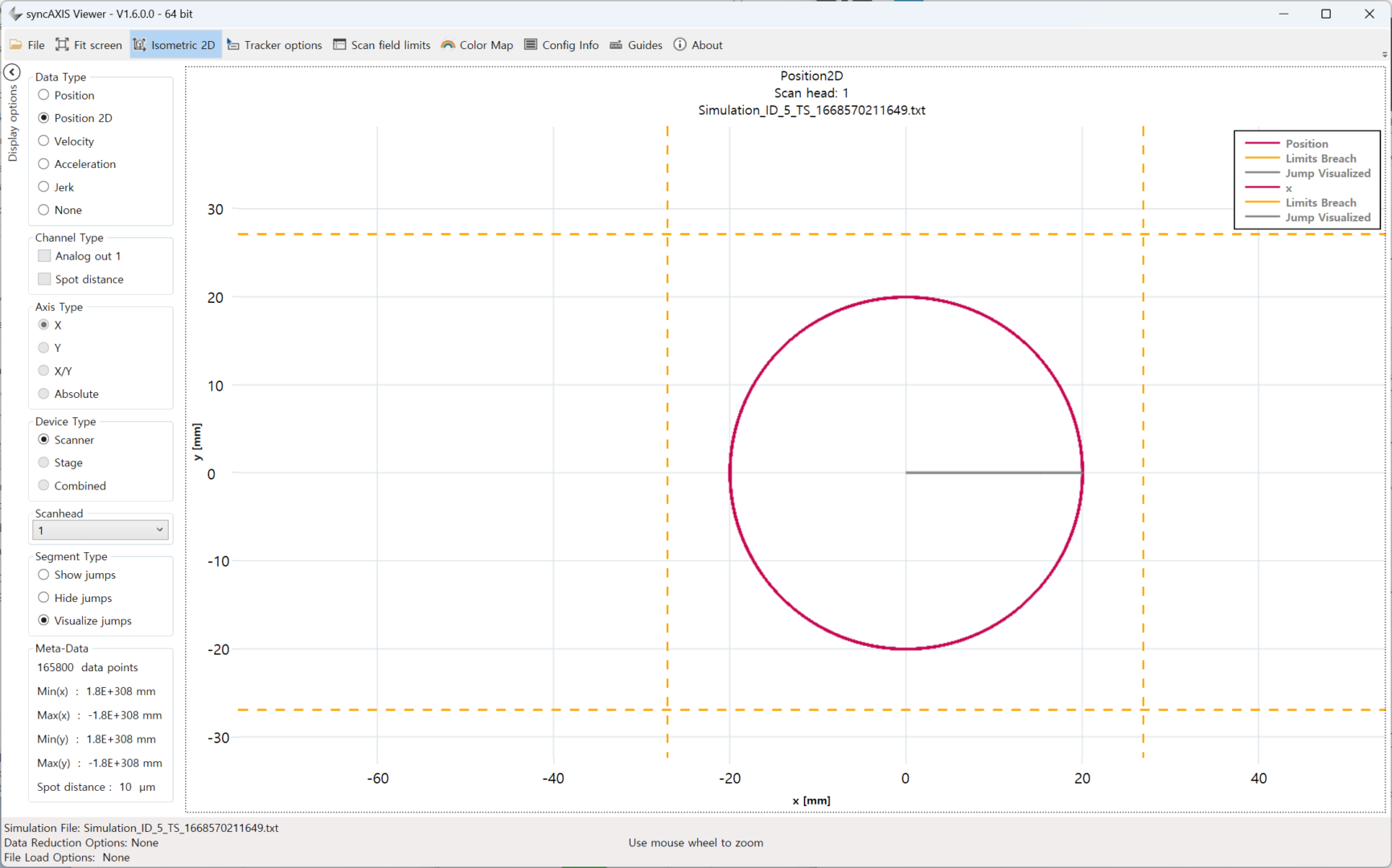Click the Color Map label
Image resolution: width=1392 pixels, height=868 pixels.
(x=487, y=45)
